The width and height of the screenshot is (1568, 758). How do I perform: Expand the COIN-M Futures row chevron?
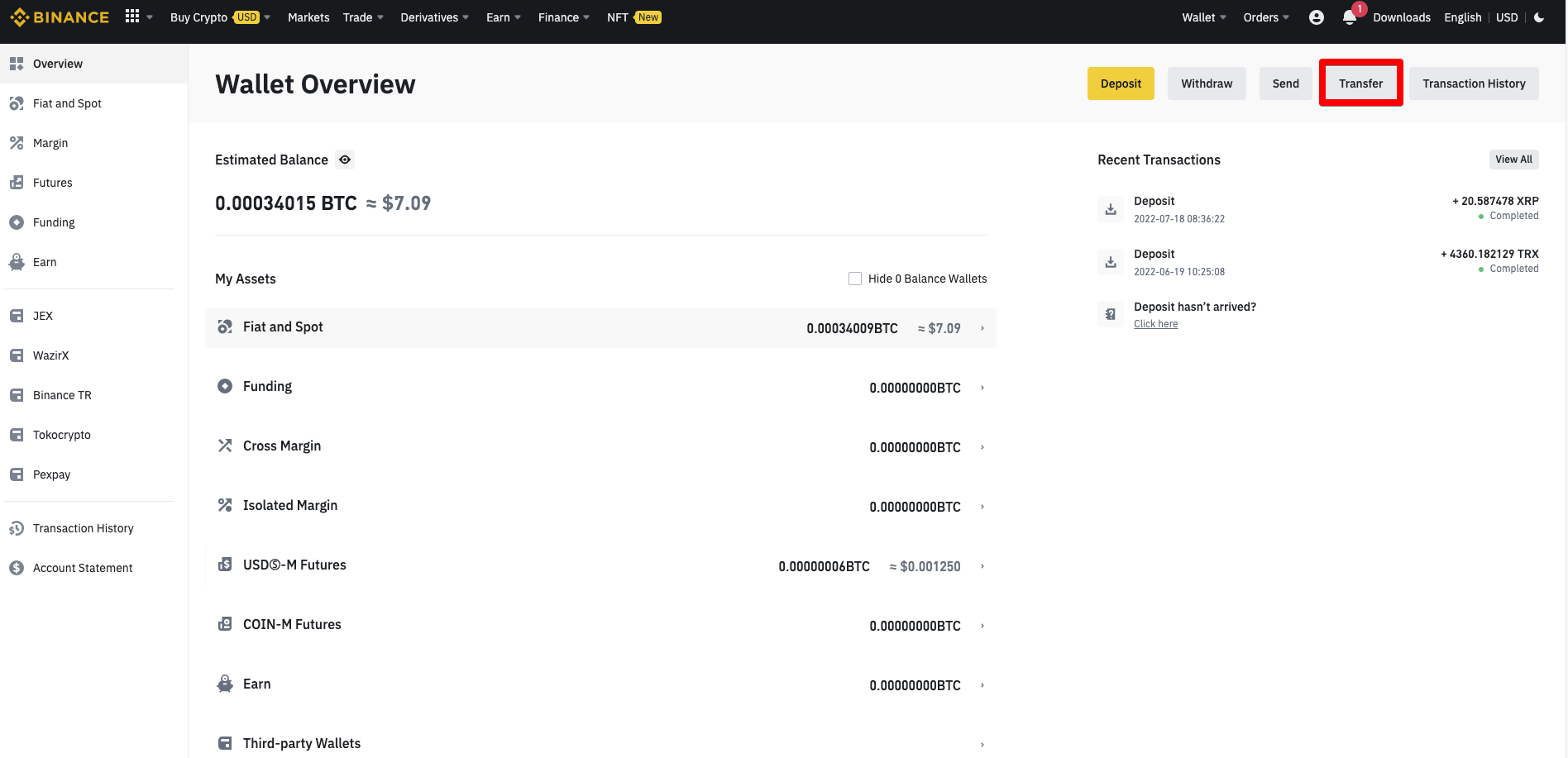[x=982, y=626]
